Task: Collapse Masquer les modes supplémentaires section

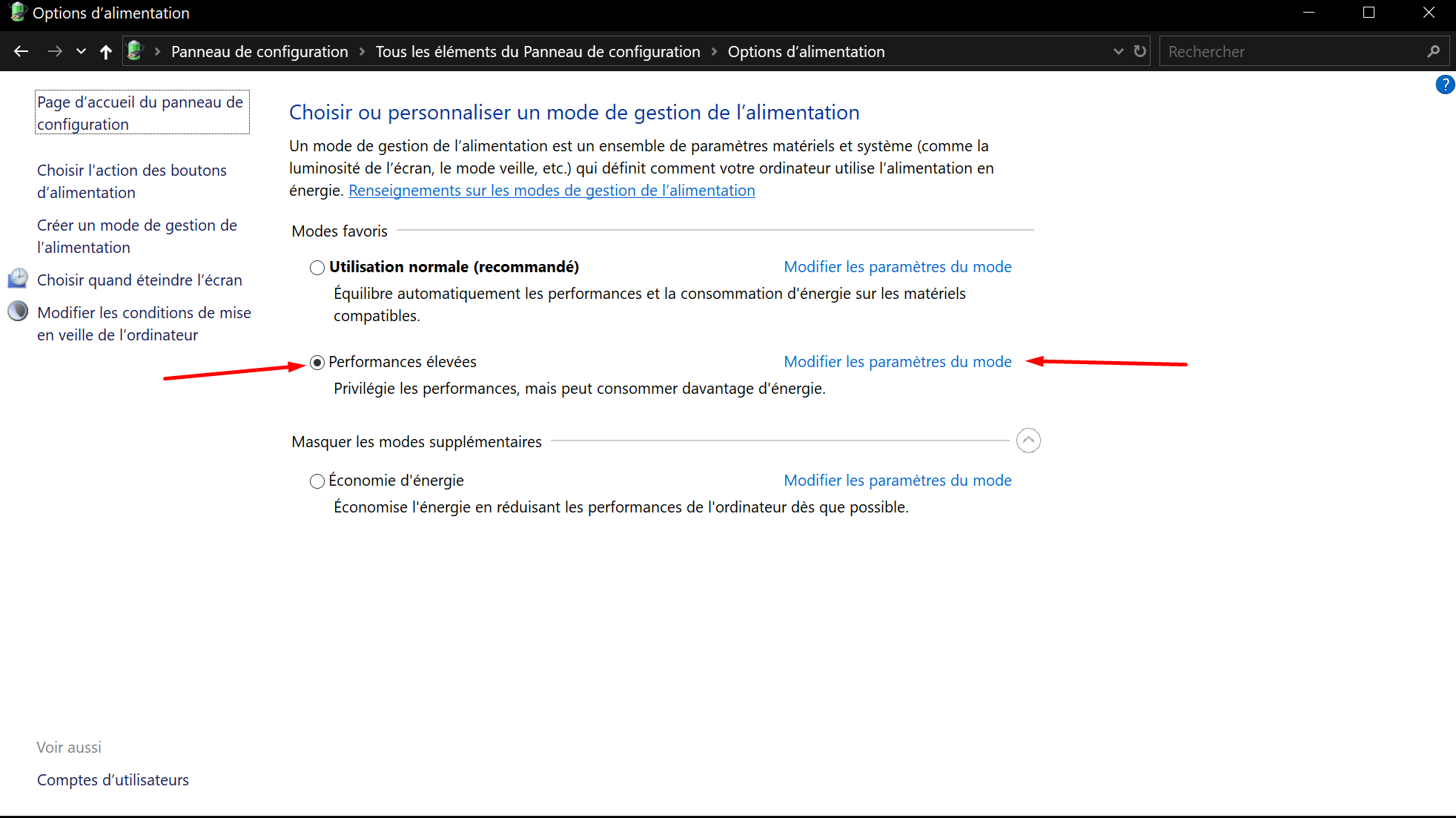Action: 1028,441
